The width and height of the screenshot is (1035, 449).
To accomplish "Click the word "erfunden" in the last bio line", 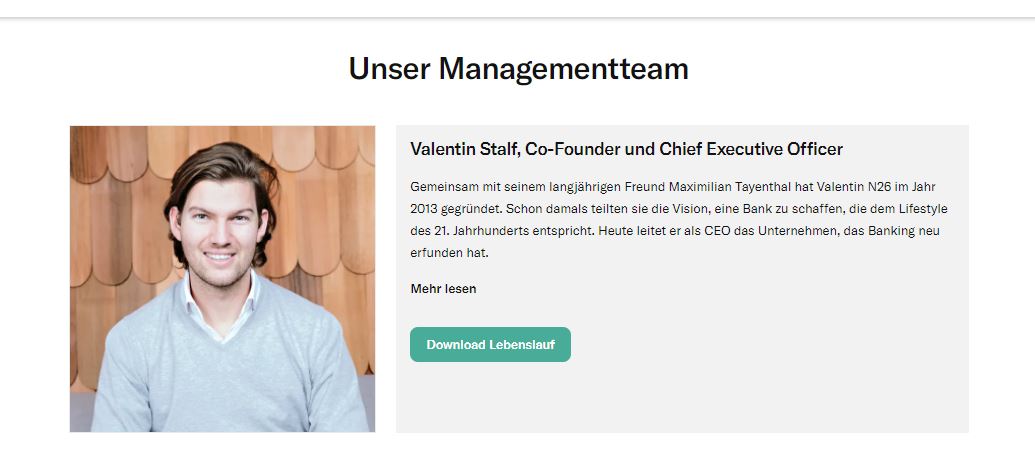I will [x=435, y=253].
